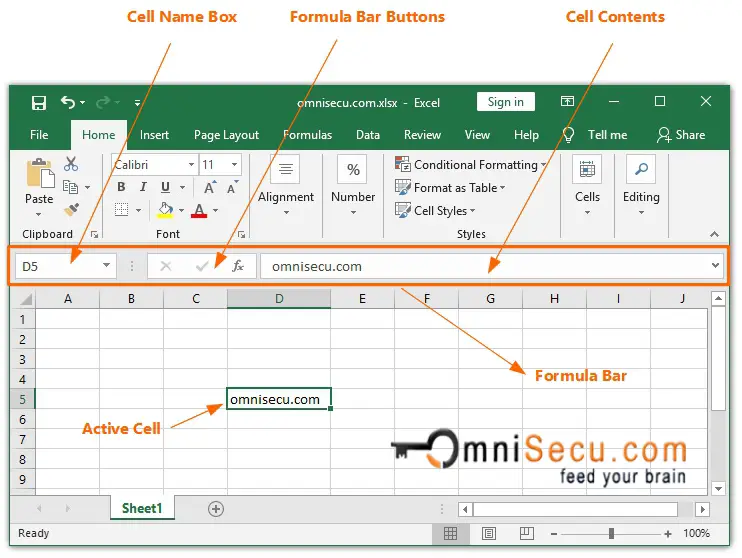Click the Undo arrow icon

pyautogui.click(x=68, y=102)
